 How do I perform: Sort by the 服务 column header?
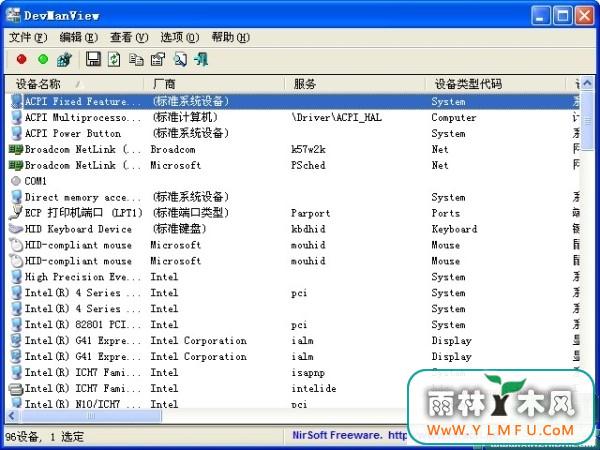click(x=355, y=84)
